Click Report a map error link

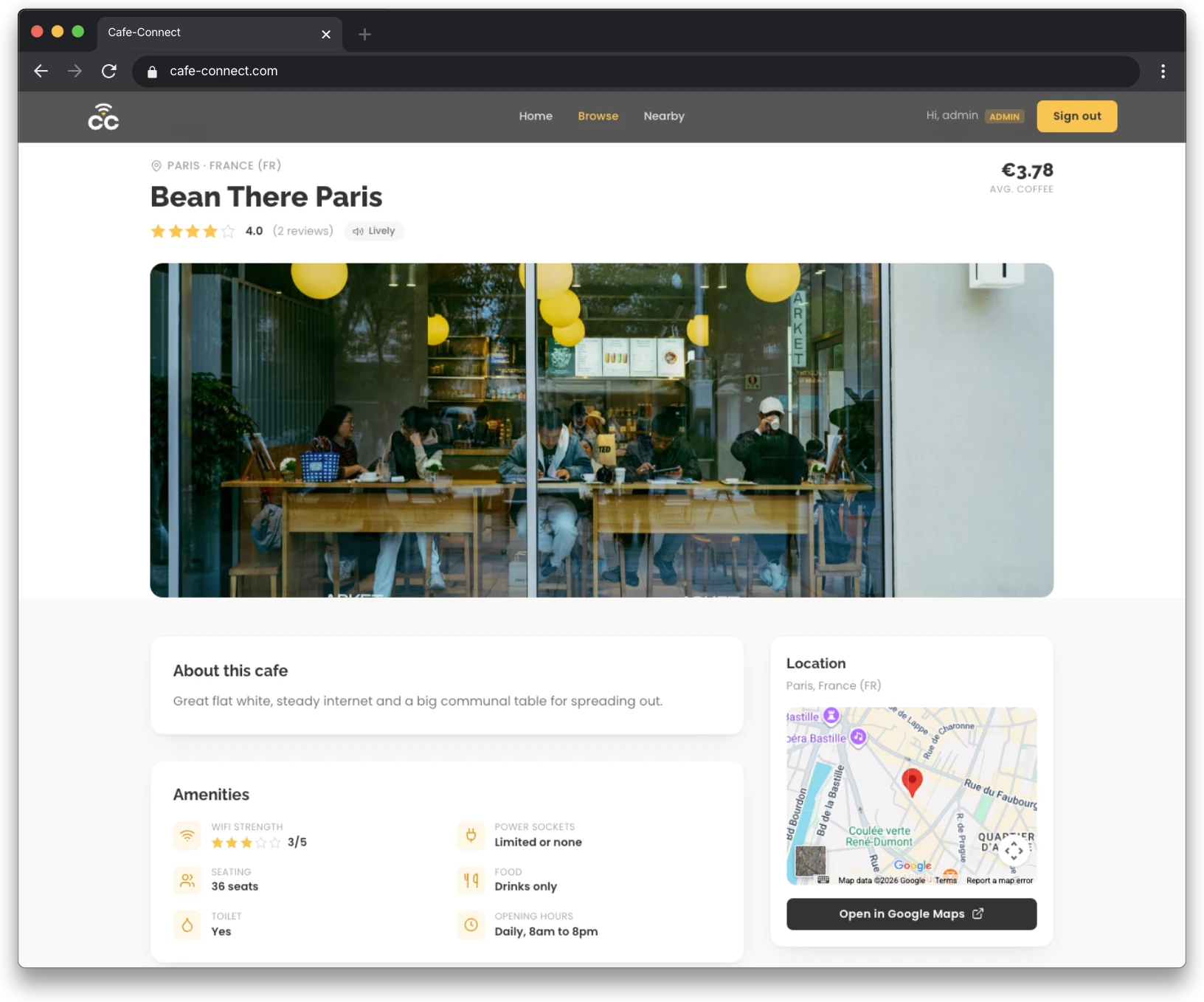(1000, 880)
